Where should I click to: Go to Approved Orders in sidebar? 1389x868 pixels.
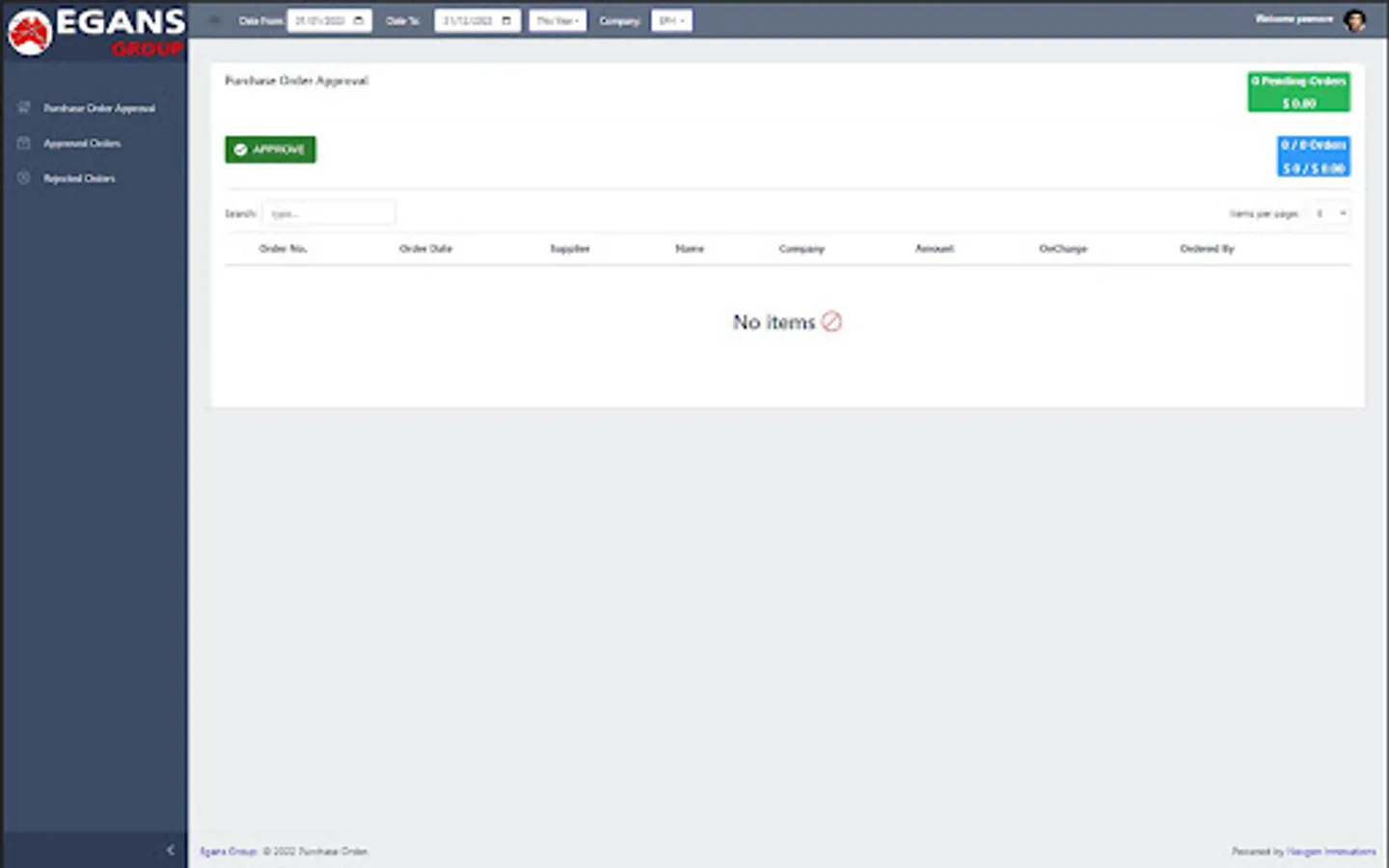(x=82, y=144)
